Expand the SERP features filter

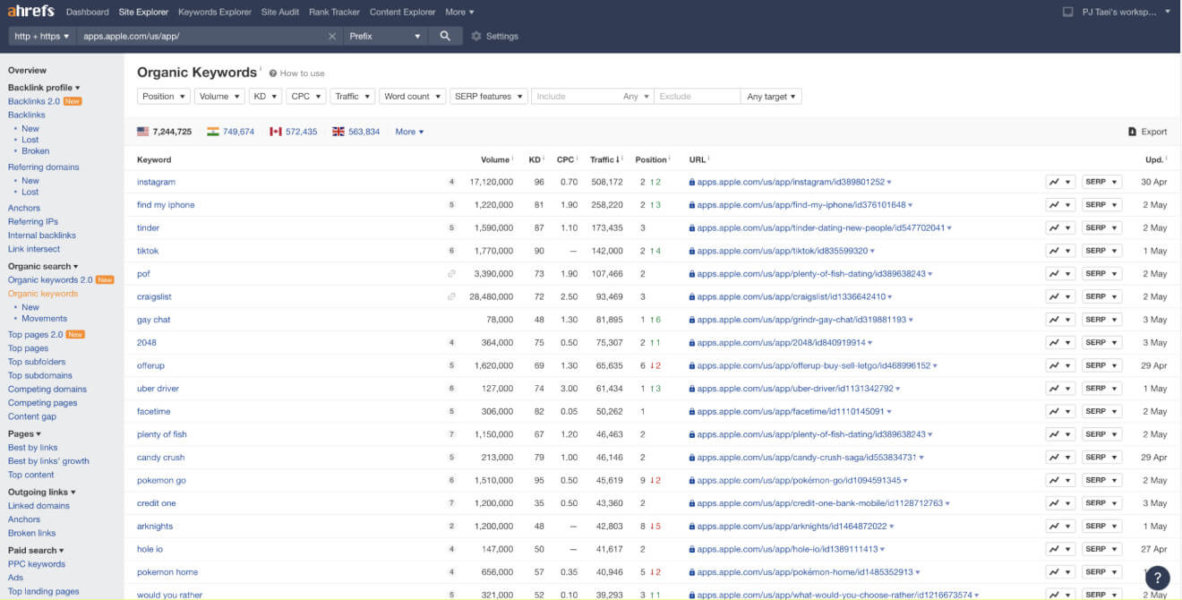[x=489, y=97]
